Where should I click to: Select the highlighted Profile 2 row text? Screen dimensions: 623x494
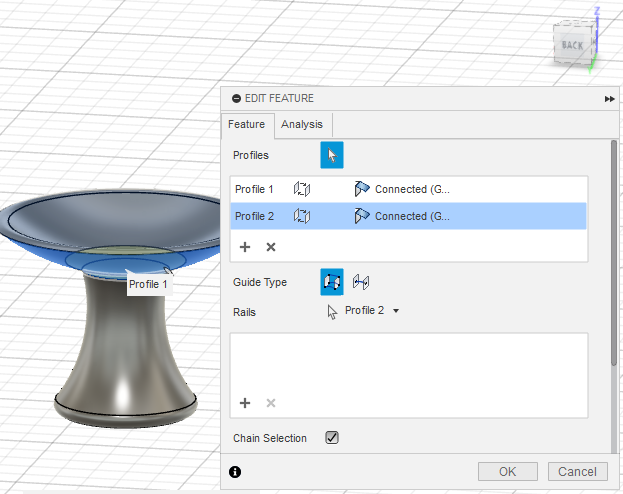[254, 216]
